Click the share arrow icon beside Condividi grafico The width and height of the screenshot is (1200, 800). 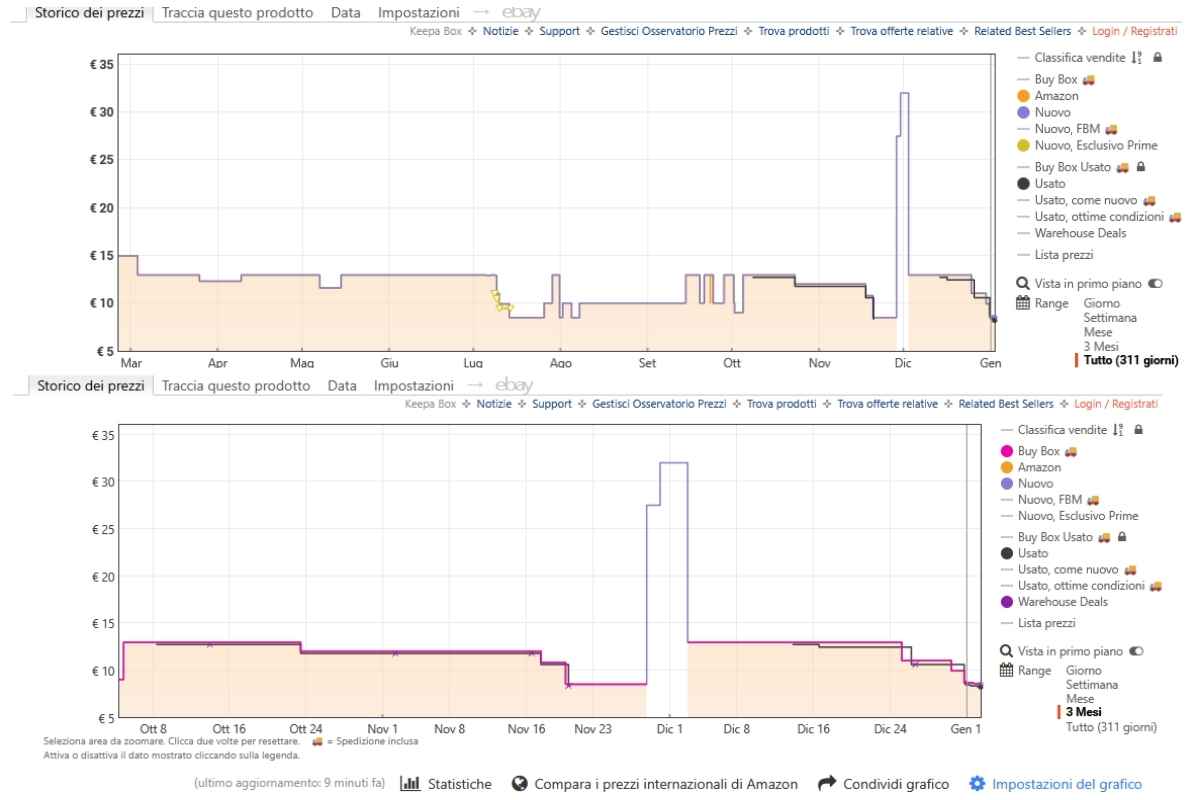tap(826, 783)
